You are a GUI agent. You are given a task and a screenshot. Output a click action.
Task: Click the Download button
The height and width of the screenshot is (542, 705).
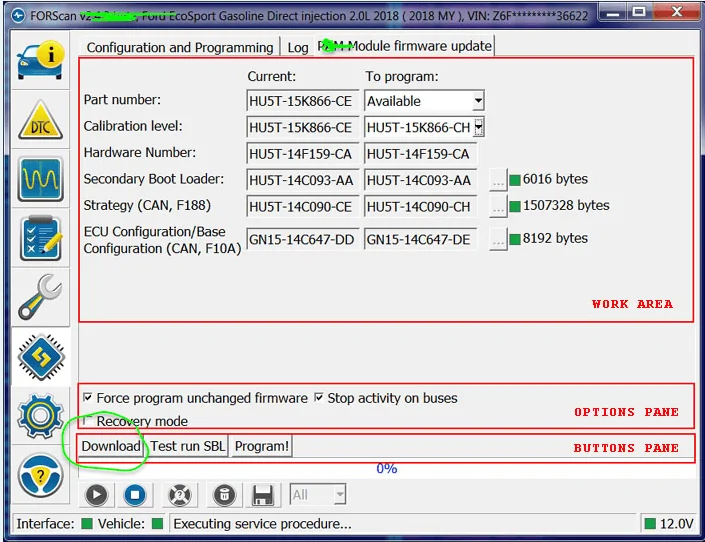(x=111, y=446)
